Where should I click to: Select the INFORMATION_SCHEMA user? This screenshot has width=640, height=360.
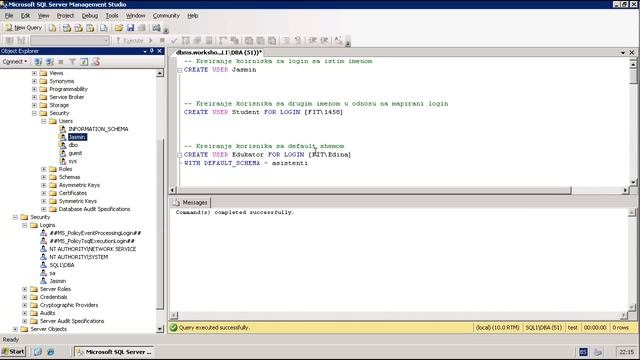(x=98, y=129)
